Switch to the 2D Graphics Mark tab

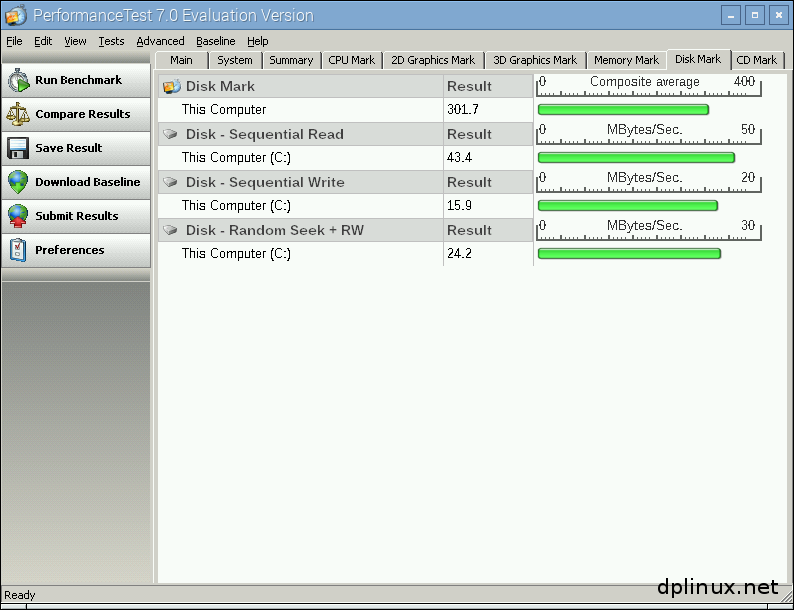click(x=433, y=60)
